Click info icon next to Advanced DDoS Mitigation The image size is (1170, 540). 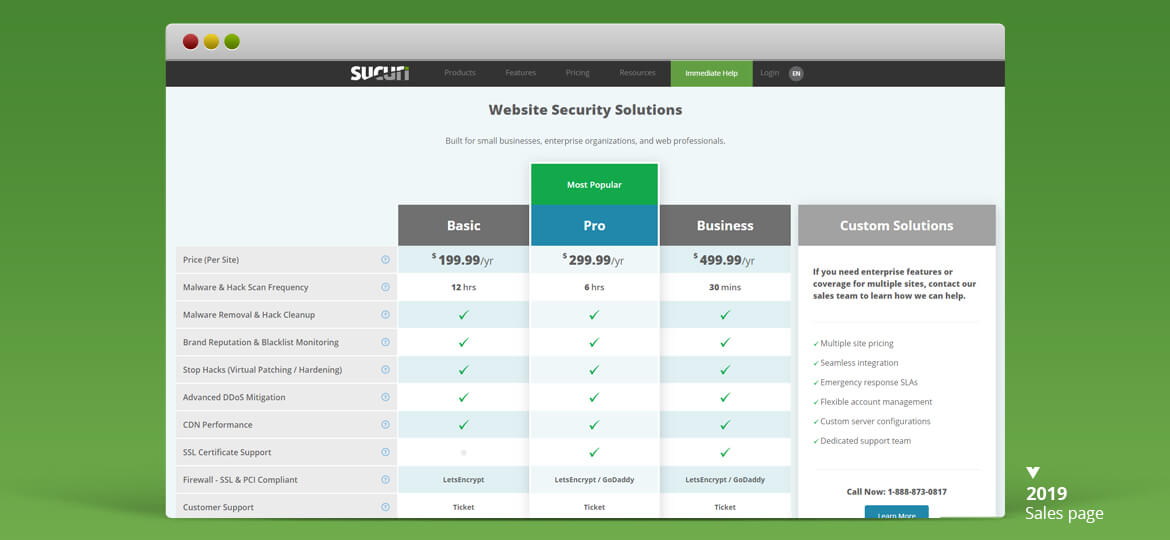click(x=385, y=397)
